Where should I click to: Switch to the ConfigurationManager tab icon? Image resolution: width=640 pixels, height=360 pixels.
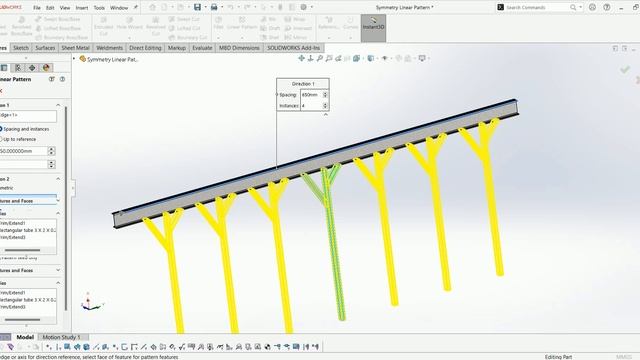pyautogui.click(x=18, y=68)
